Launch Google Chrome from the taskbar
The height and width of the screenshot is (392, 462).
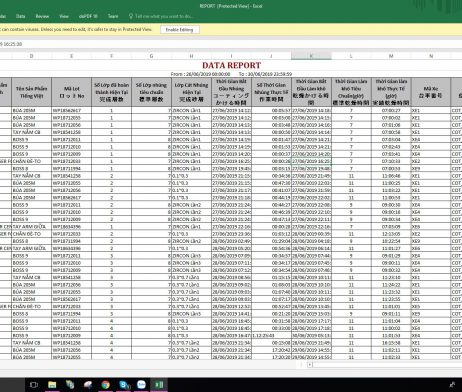[x=106, y=385]
